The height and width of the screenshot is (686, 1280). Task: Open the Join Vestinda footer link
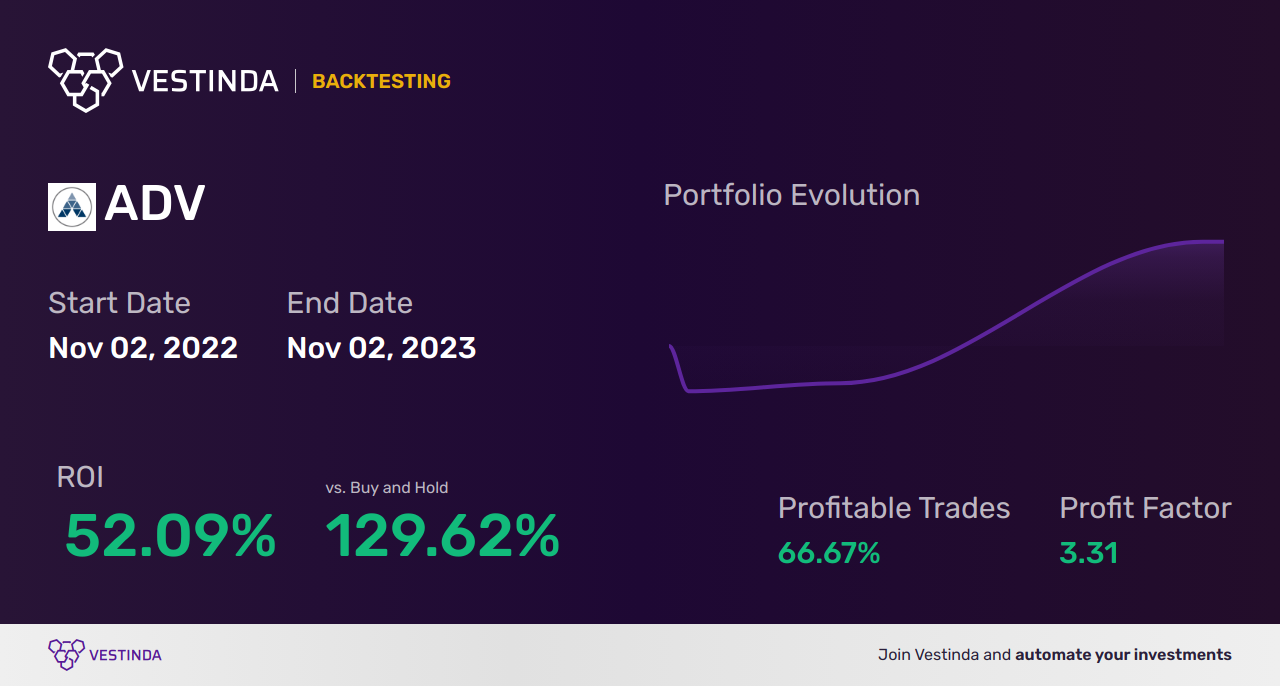tap(1055, 655)
